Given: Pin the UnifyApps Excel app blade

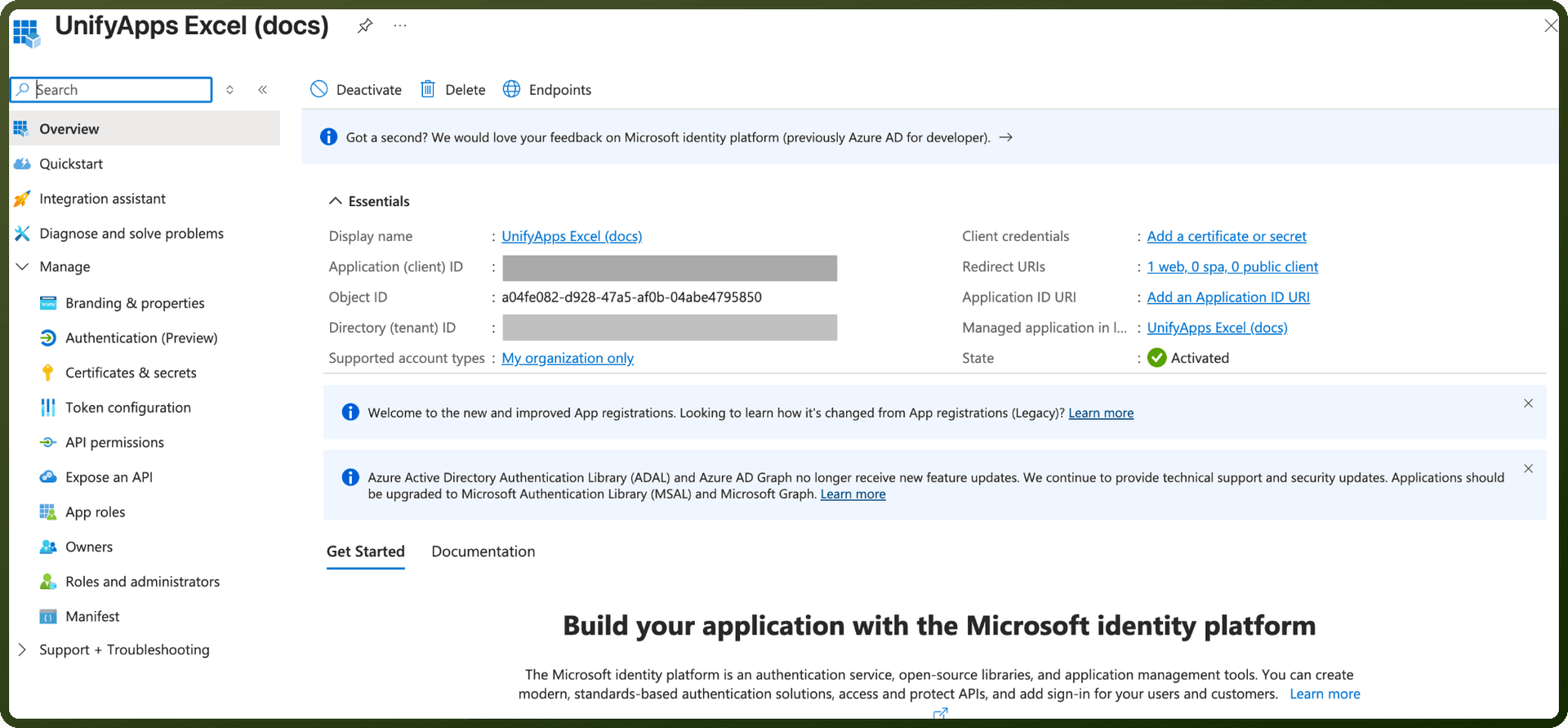Looking at the screenshot, I should click(365, 26).
